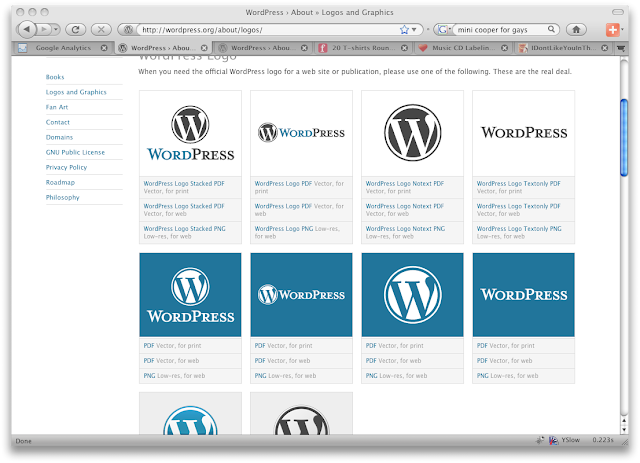Click the horizontal WordPress logo on white
The width and height of the screenshot is (640, 463).
tap(301, 133)
